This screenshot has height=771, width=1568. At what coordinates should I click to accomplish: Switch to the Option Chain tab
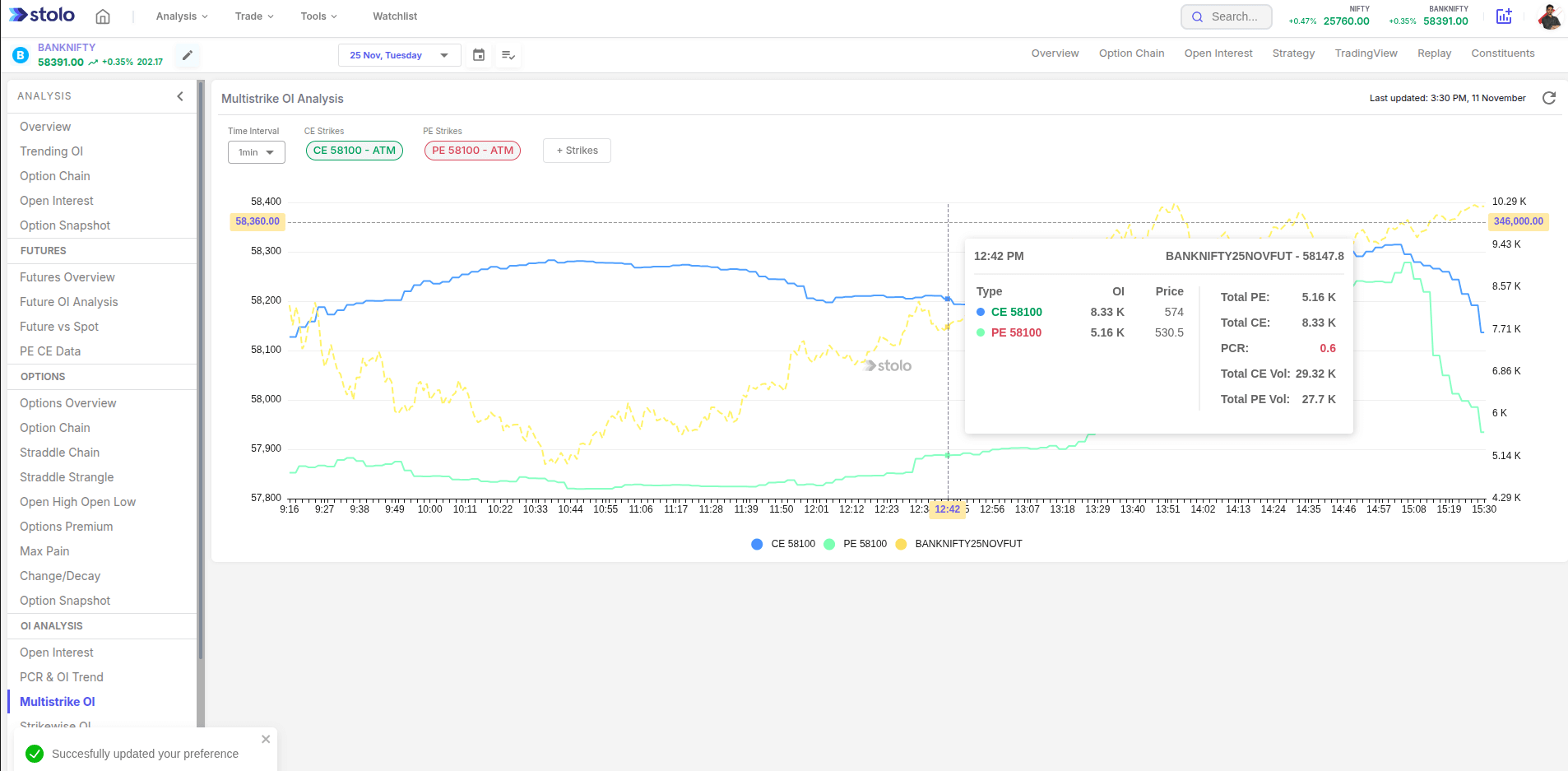(1131, 53)
